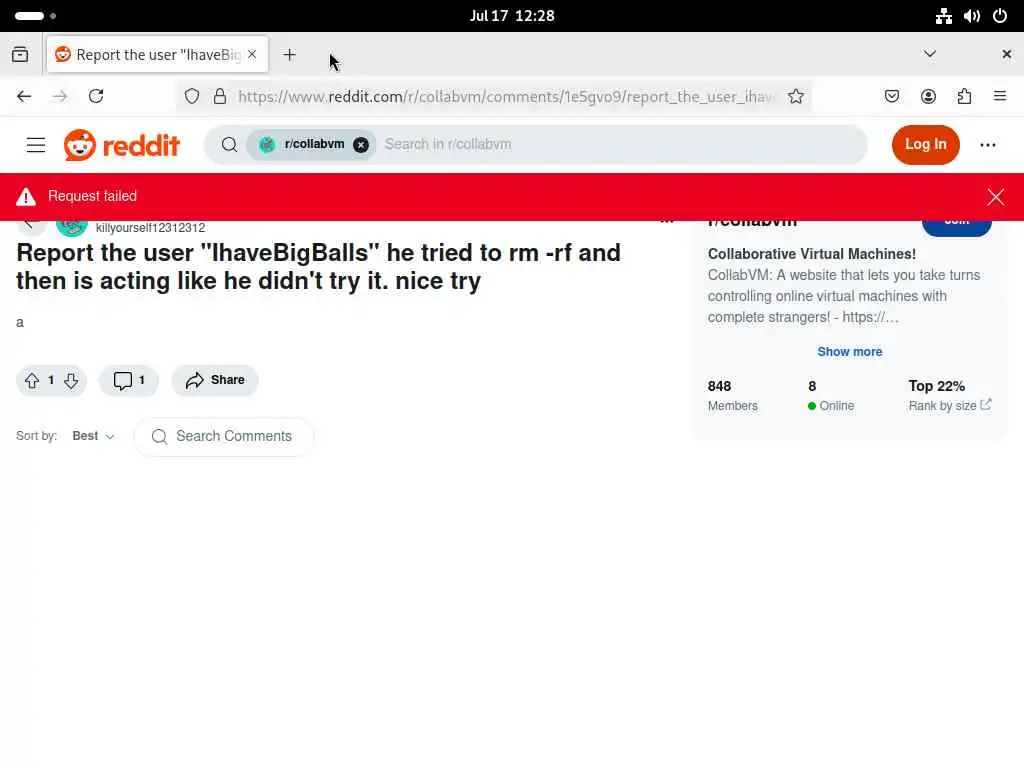Viewport: 1024px width, 768px height.
Task: Open Firefox extensions panel
Action: 964,97
